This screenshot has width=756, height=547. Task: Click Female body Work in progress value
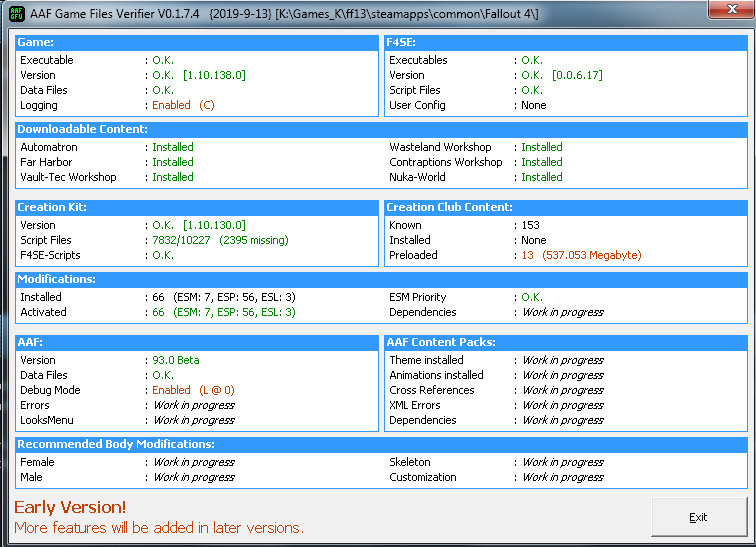(x=194, y=462)
